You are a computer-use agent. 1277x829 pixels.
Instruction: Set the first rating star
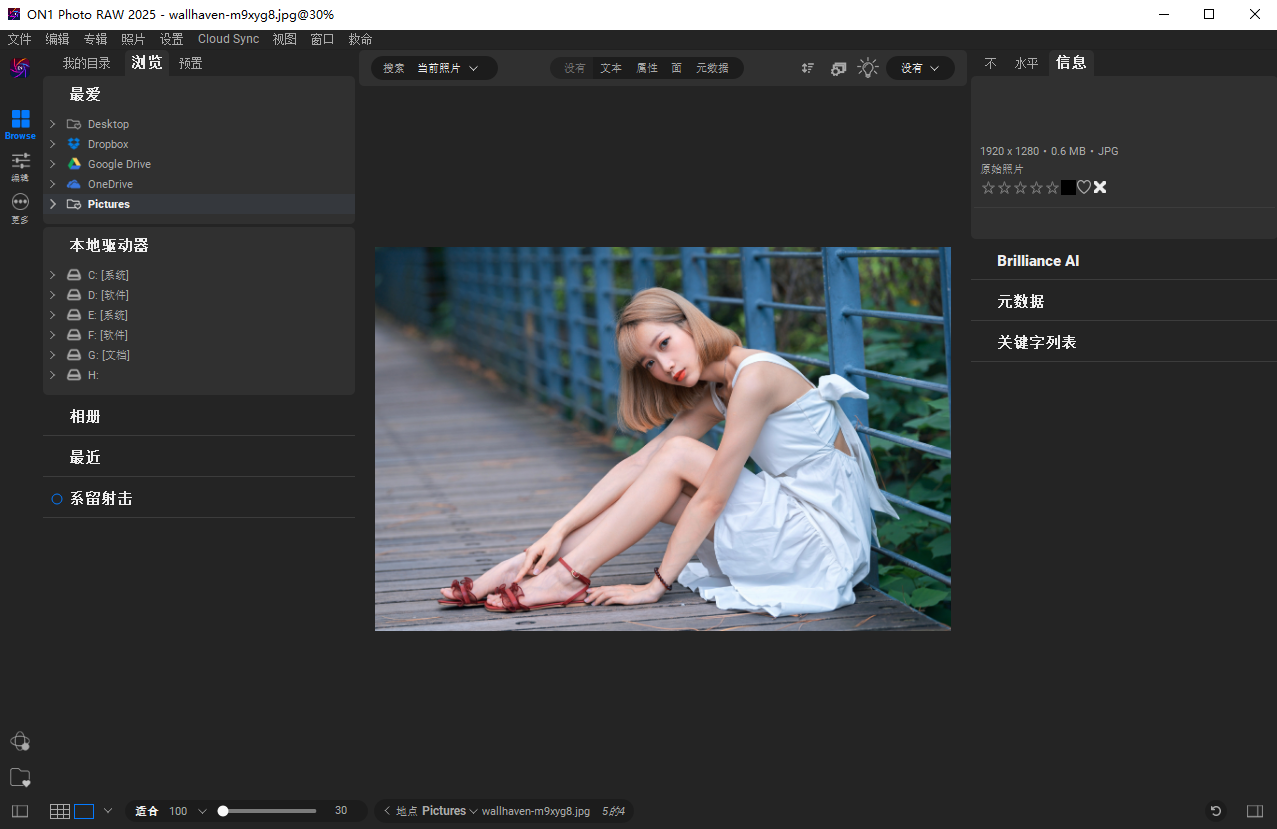click(988, 187)
